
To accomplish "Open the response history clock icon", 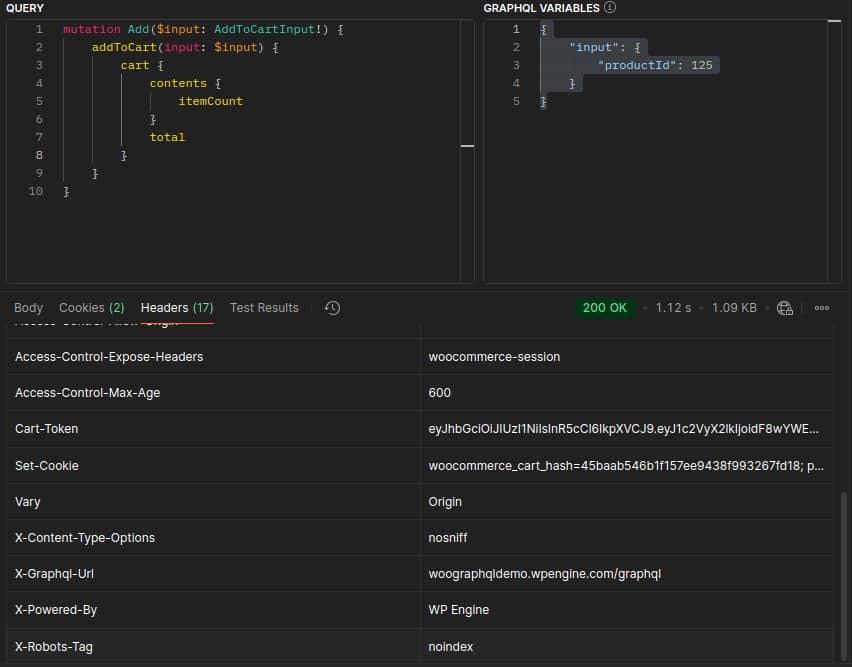I will coord(332,308).
